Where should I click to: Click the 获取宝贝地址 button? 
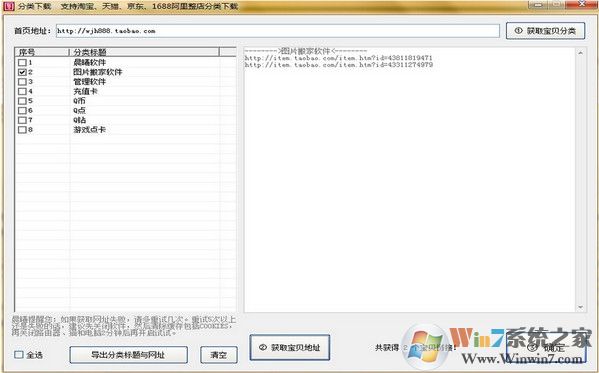click(290, 347)
